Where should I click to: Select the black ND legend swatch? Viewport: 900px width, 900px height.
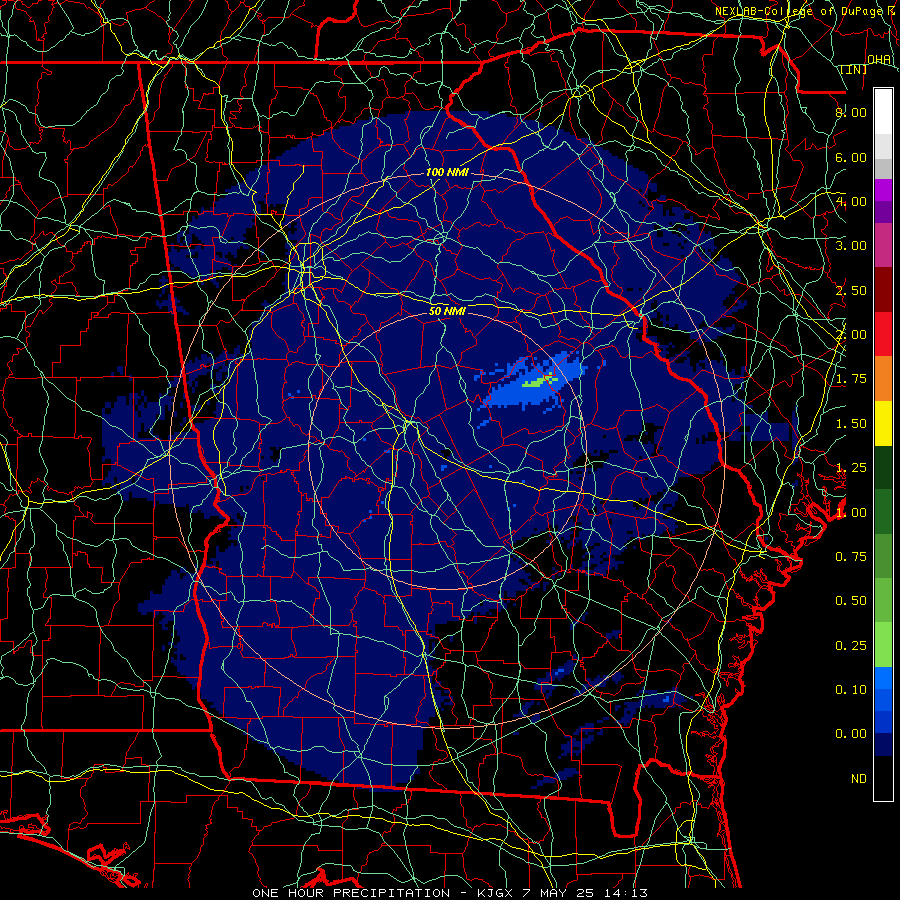(883, 778)
